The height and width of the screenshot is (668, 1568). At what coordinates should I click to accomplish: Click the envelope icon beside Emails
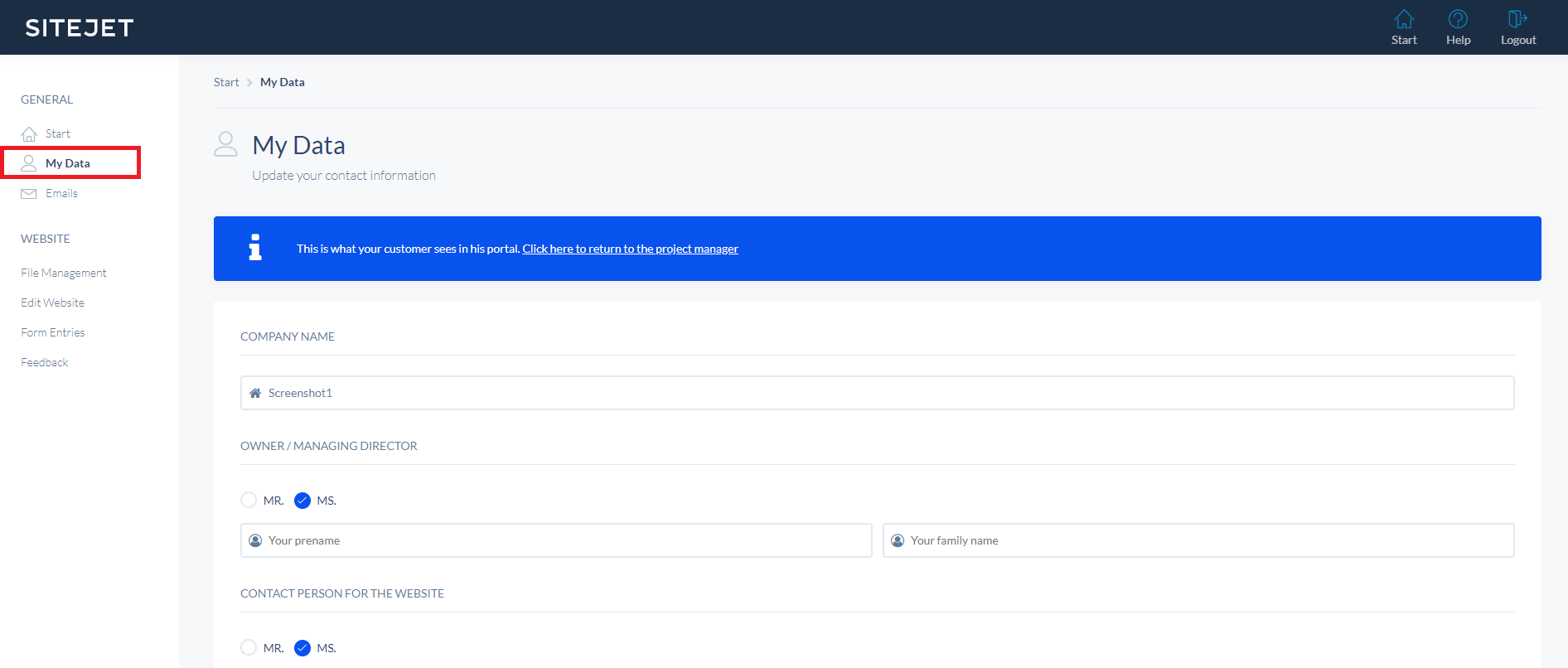(29, 193)
